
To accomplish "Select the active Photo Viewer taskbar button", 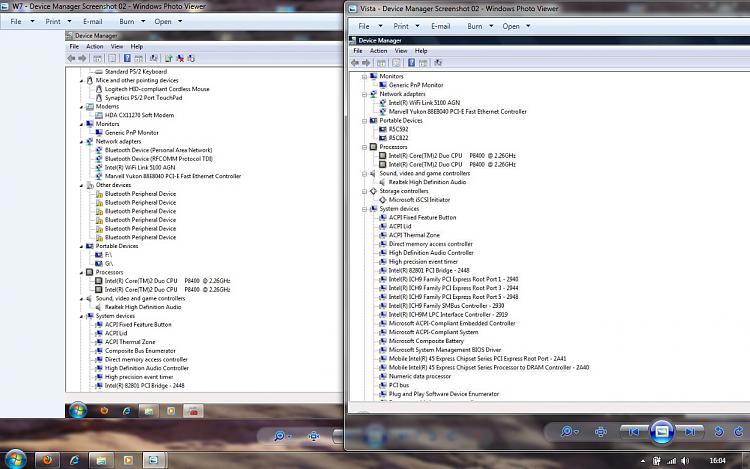I will [154, 460].
